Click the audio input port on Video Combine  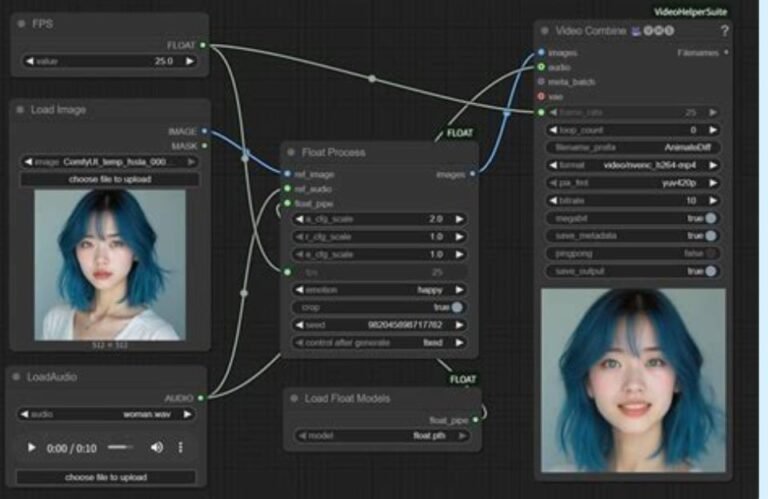[x=541, y=67]
